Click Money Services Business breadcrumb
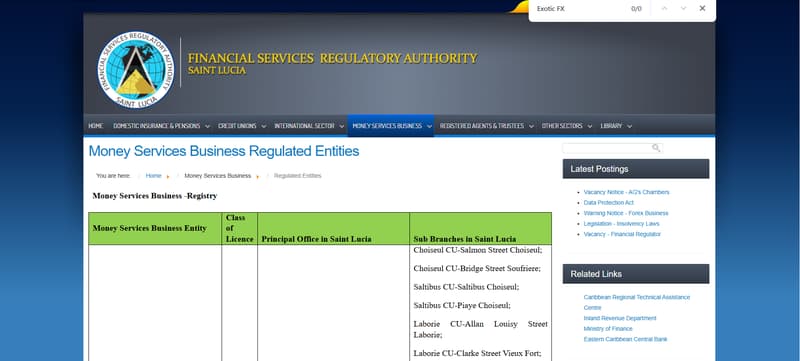 click(x=218, y=176)
